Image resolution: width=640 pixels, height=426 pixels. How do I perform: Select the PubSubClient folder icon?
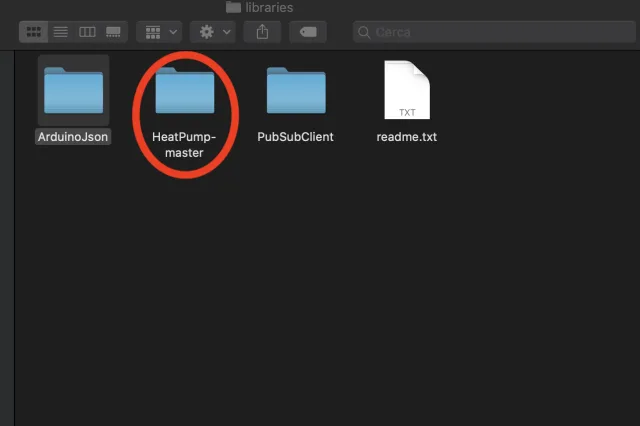click(295, 90)
